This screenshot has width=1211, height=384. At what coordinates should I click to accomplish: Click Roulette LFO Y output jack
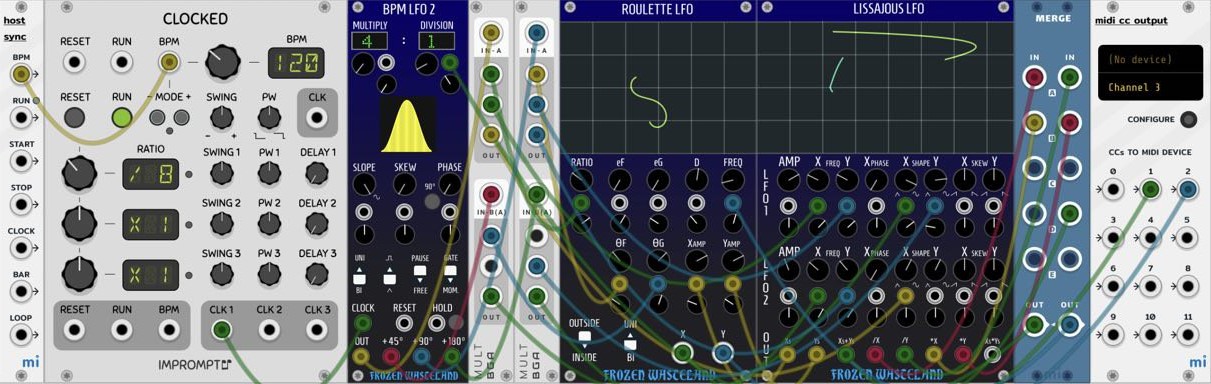(723, 352)
